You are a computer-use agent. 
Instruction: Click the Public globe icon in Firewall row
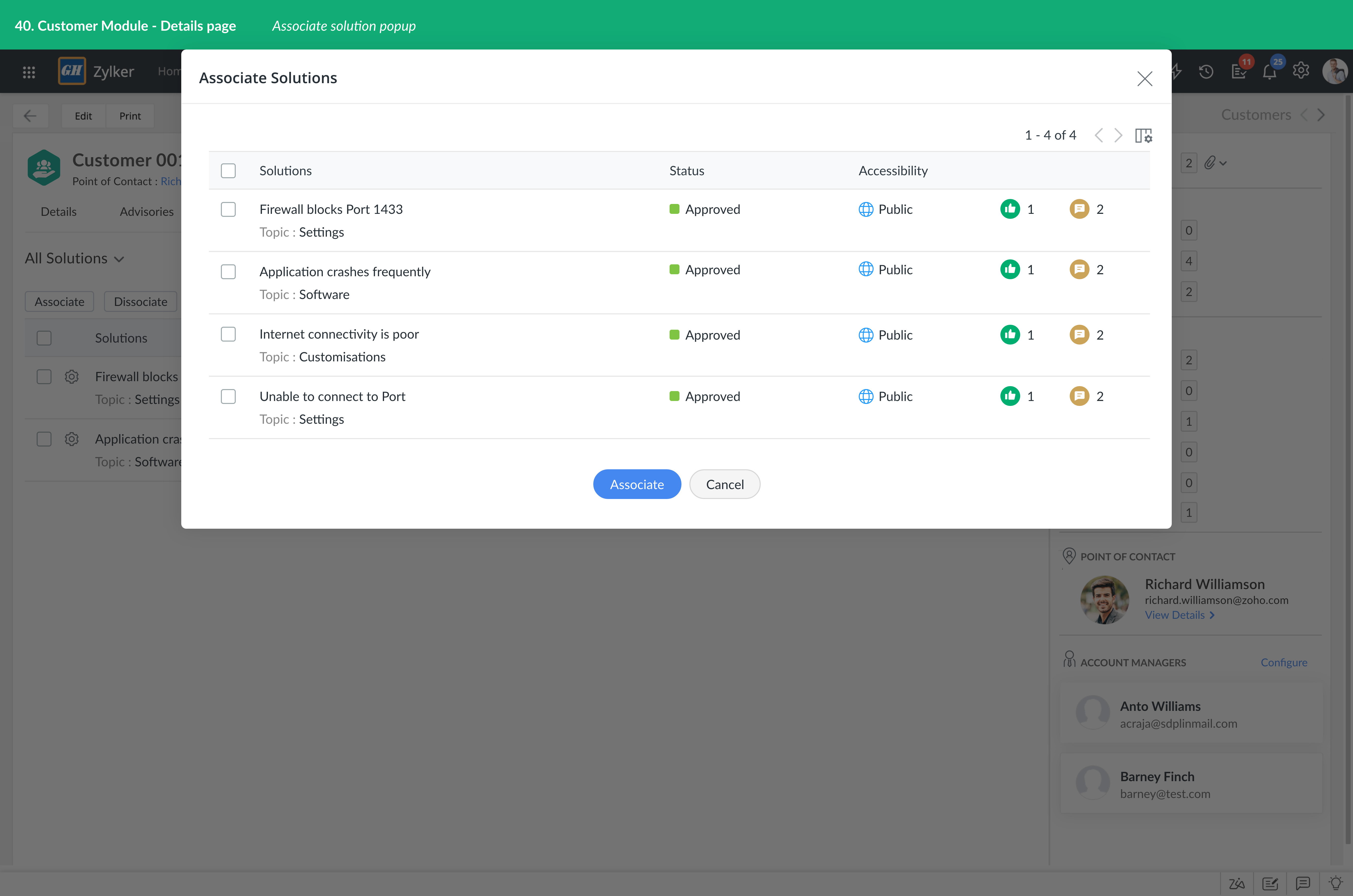coord(865,209)
